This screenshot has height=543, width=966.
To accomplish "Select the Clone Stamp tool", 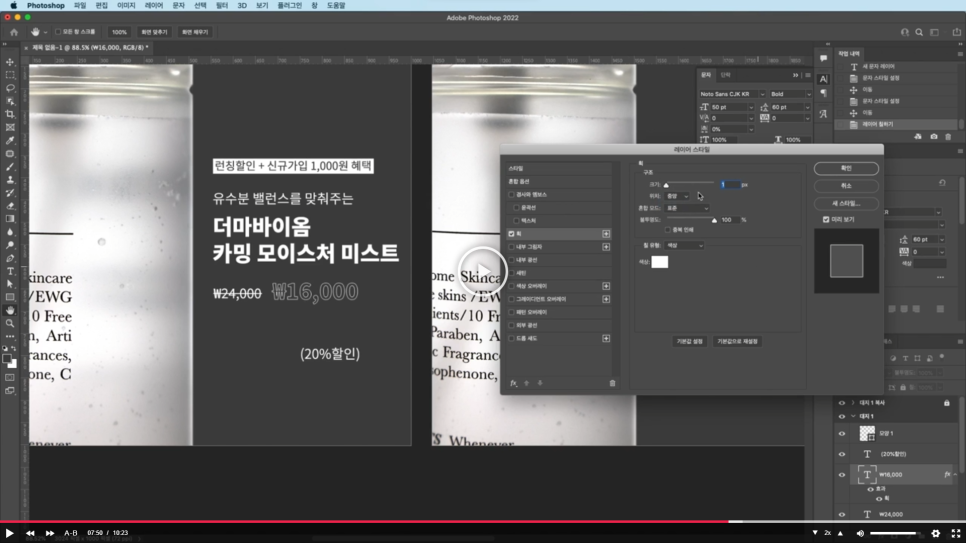I will (x=10, y=179).
